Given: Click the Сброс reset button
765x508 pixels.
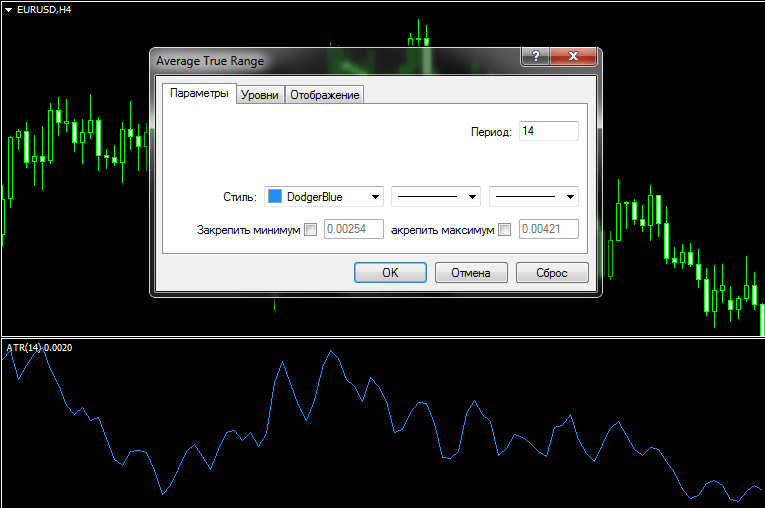Looking at the screenshot, I should coord(552,273).
